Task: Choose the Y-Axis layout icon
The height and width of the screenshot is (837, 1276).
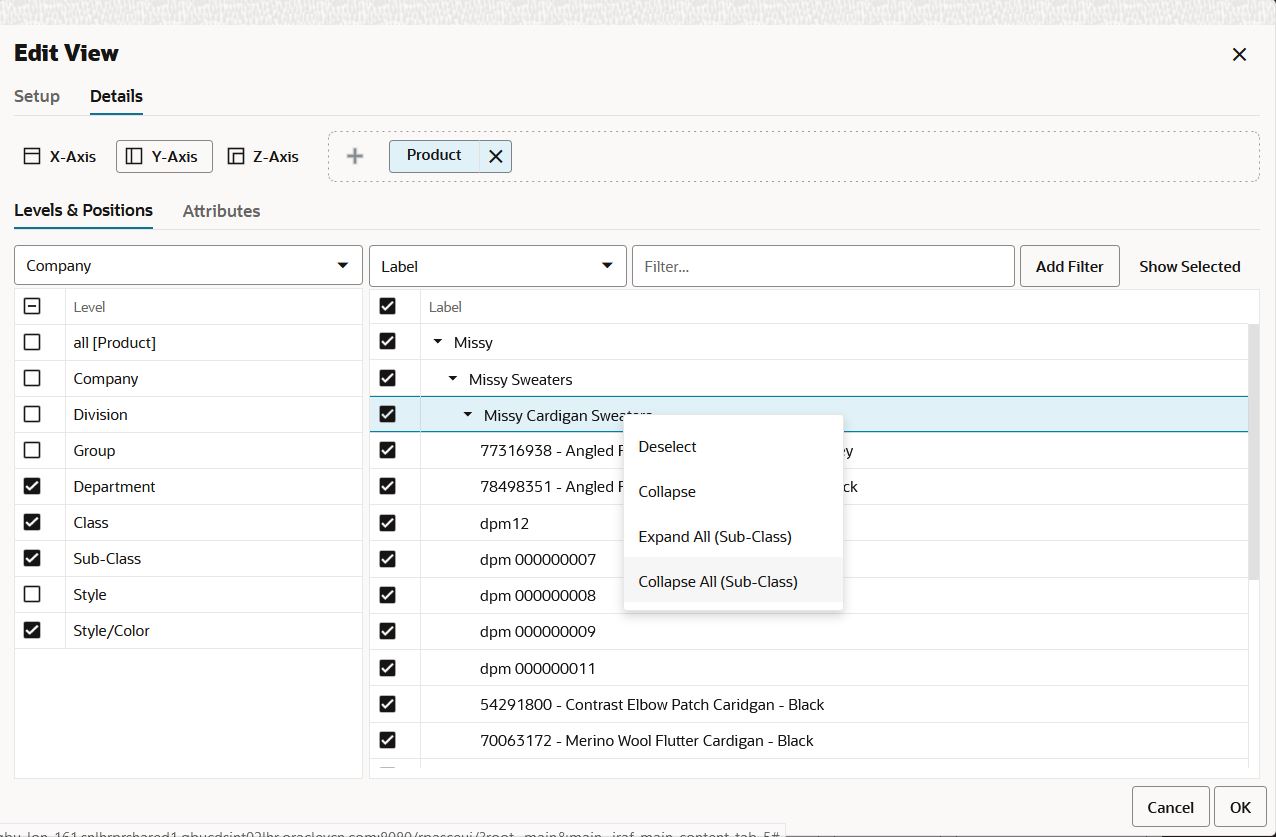Action: [x=134, y=156]
